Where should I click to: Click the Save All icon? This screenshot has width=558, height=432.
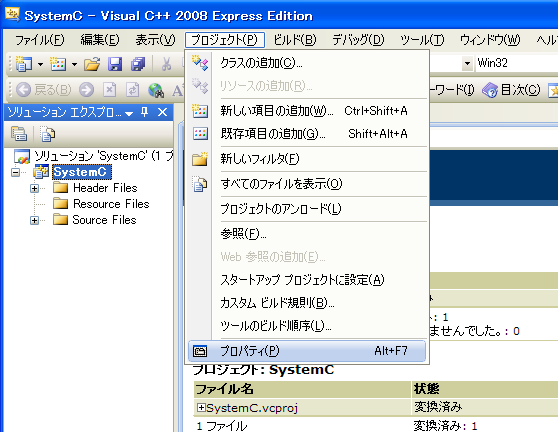point(138,64)
